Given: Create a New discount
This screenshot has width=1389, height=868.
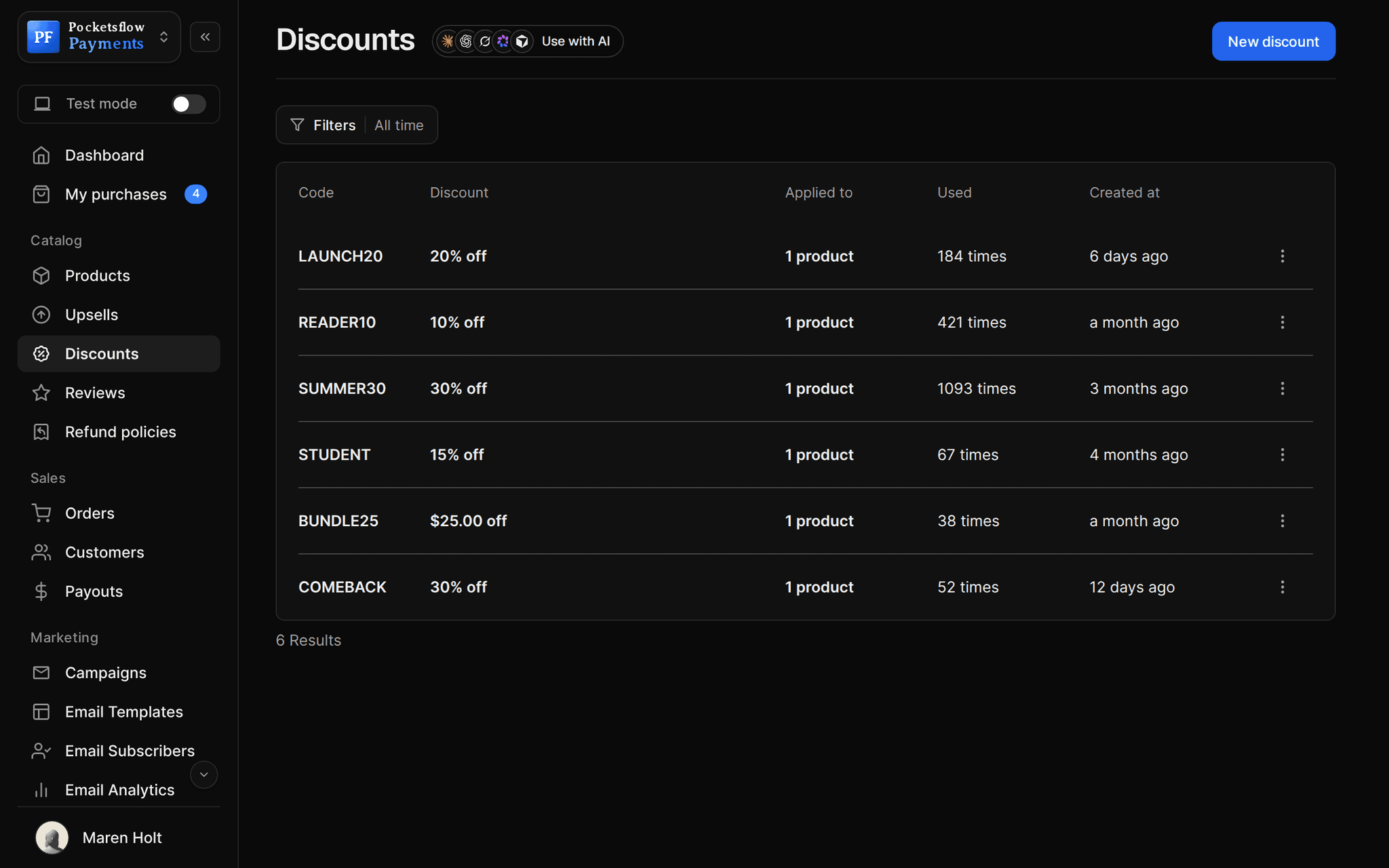Looking at the screenshot, I should (x=1273, y=41).
